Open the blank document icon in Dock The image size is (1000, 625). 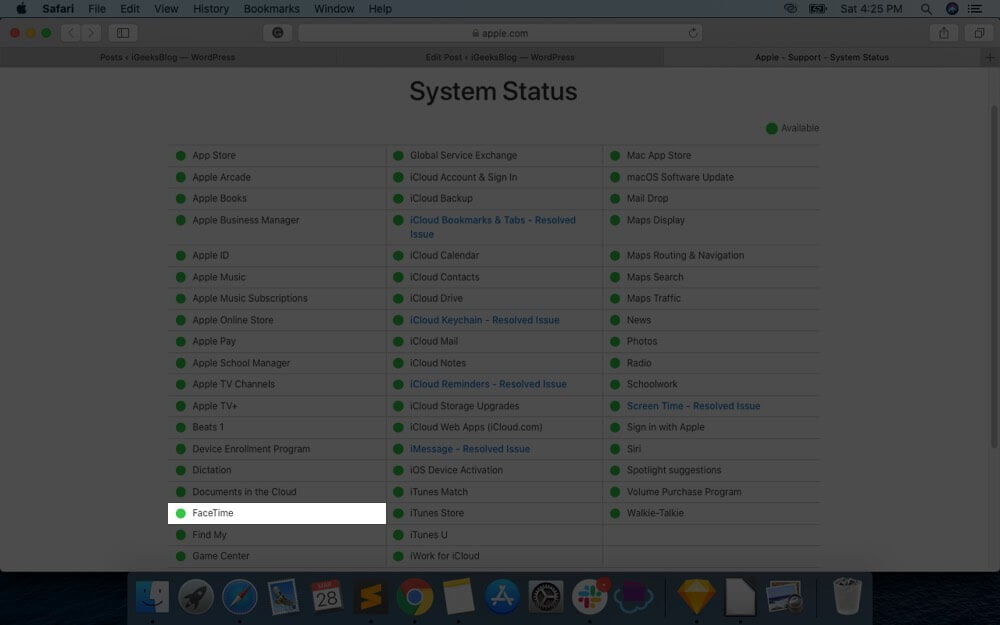click(x=740, y=597)
